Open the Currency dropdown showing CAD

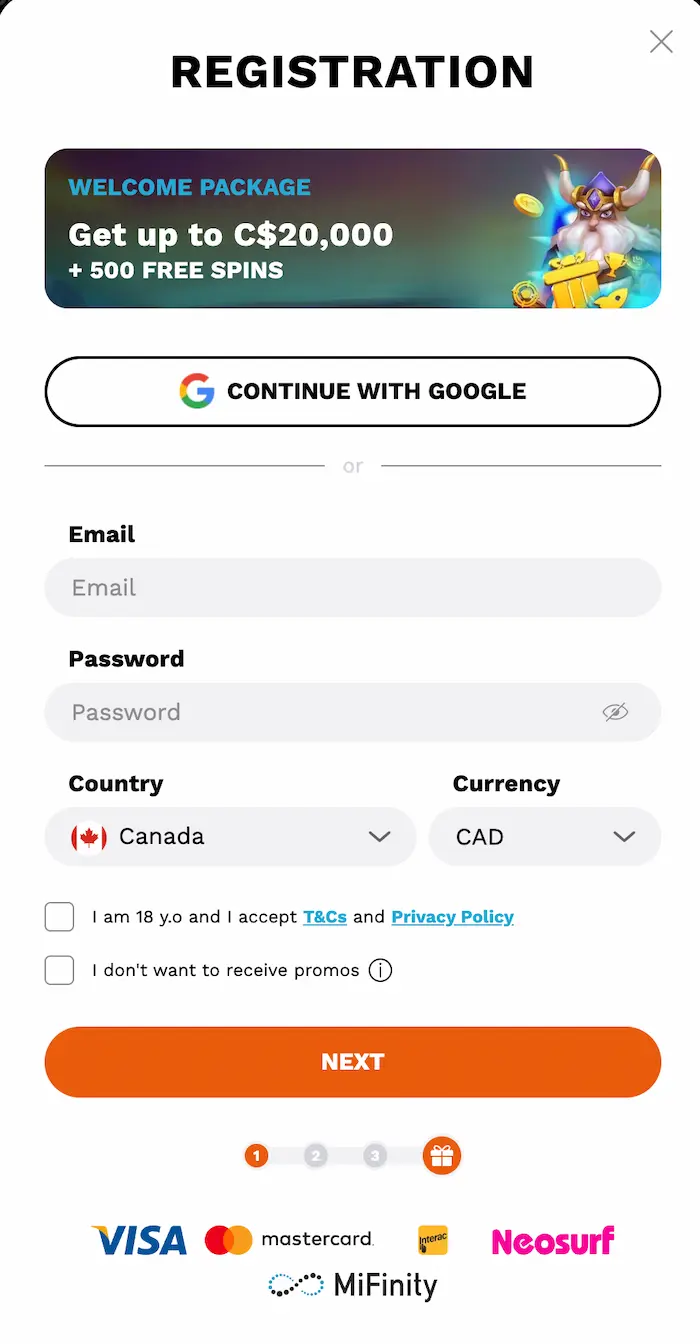point(545,836)
